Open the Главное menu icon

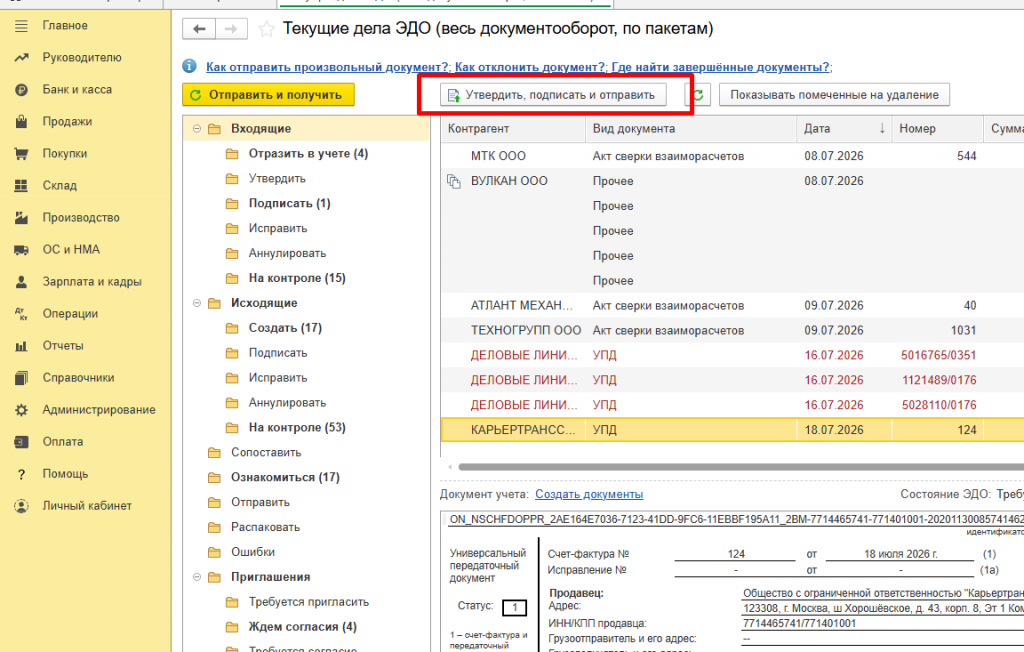coord(22,26)
